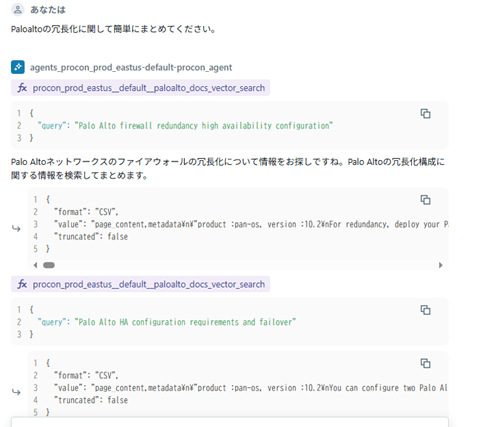
Task: Click the fx function icon of the second vector search
Action: pos(22,284)
